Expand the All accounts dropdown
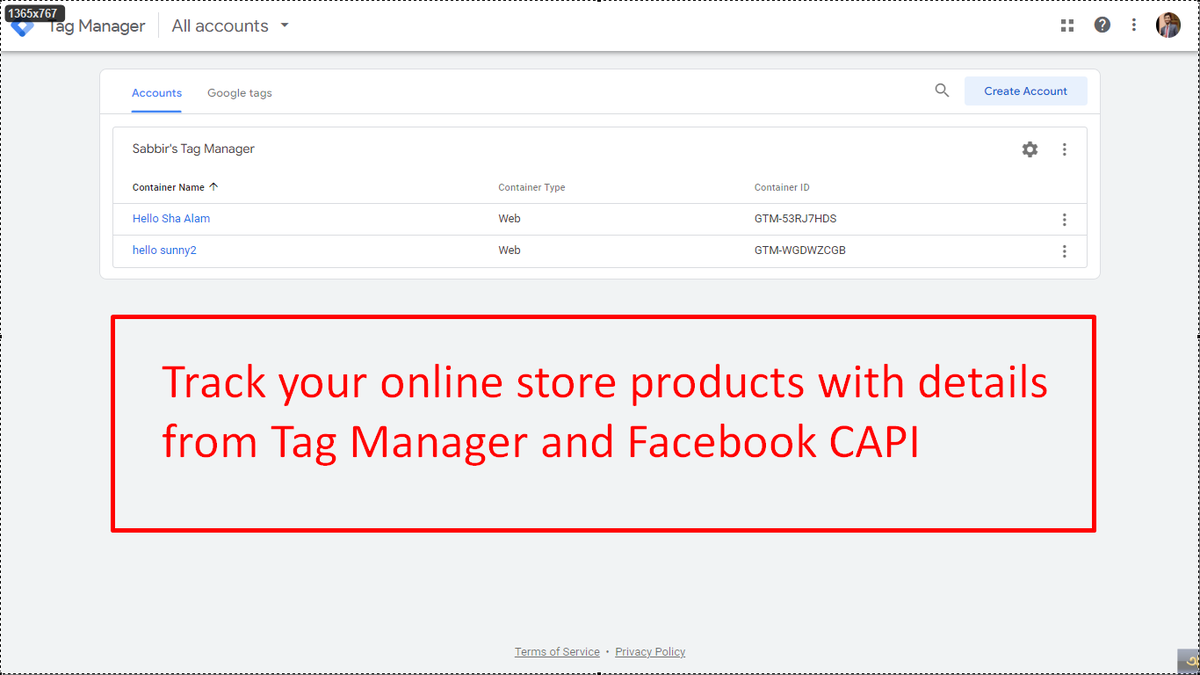 tap(230, 26)
